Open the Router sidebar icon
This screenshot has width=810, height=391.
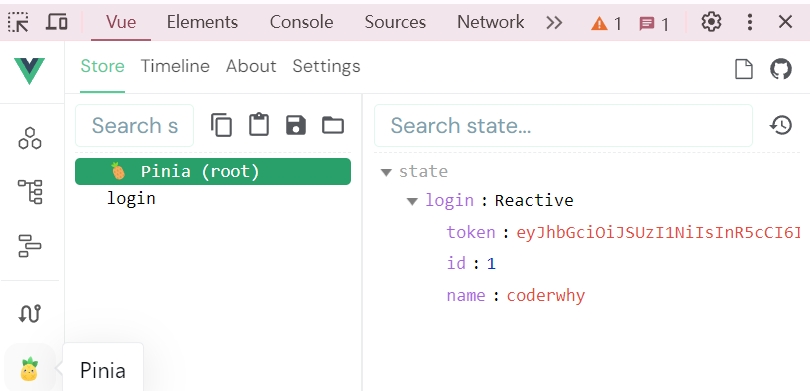point(29,314)
